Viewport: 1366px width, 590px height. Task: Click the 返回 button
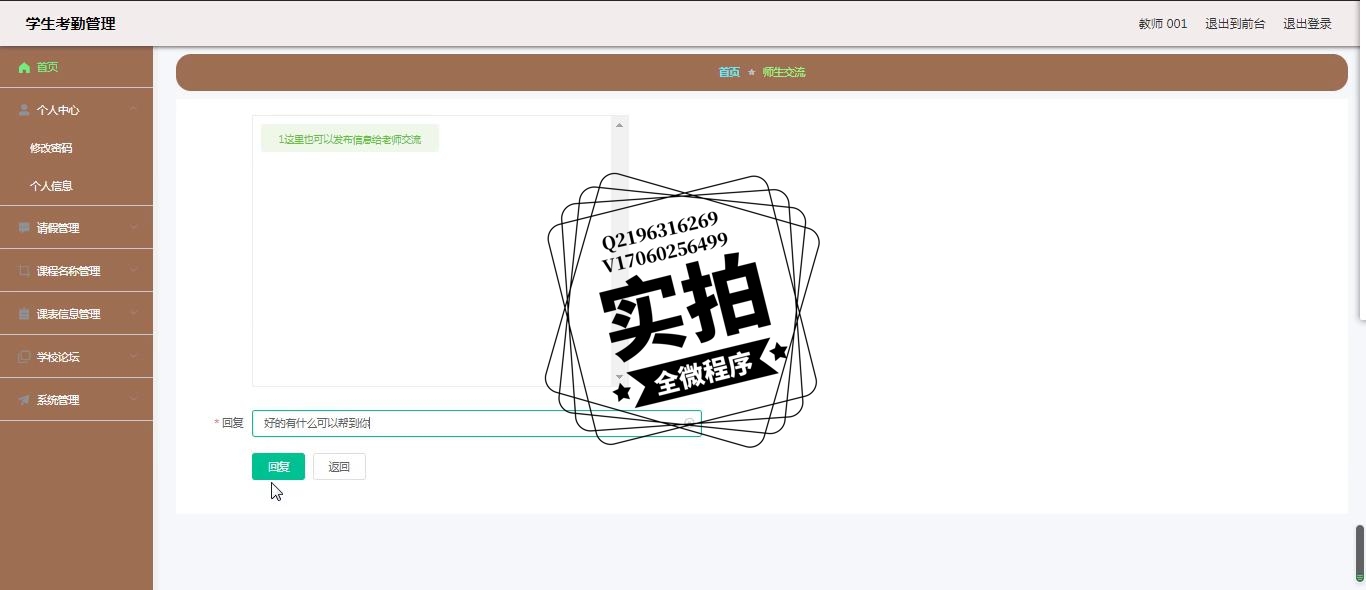point(339,467)
